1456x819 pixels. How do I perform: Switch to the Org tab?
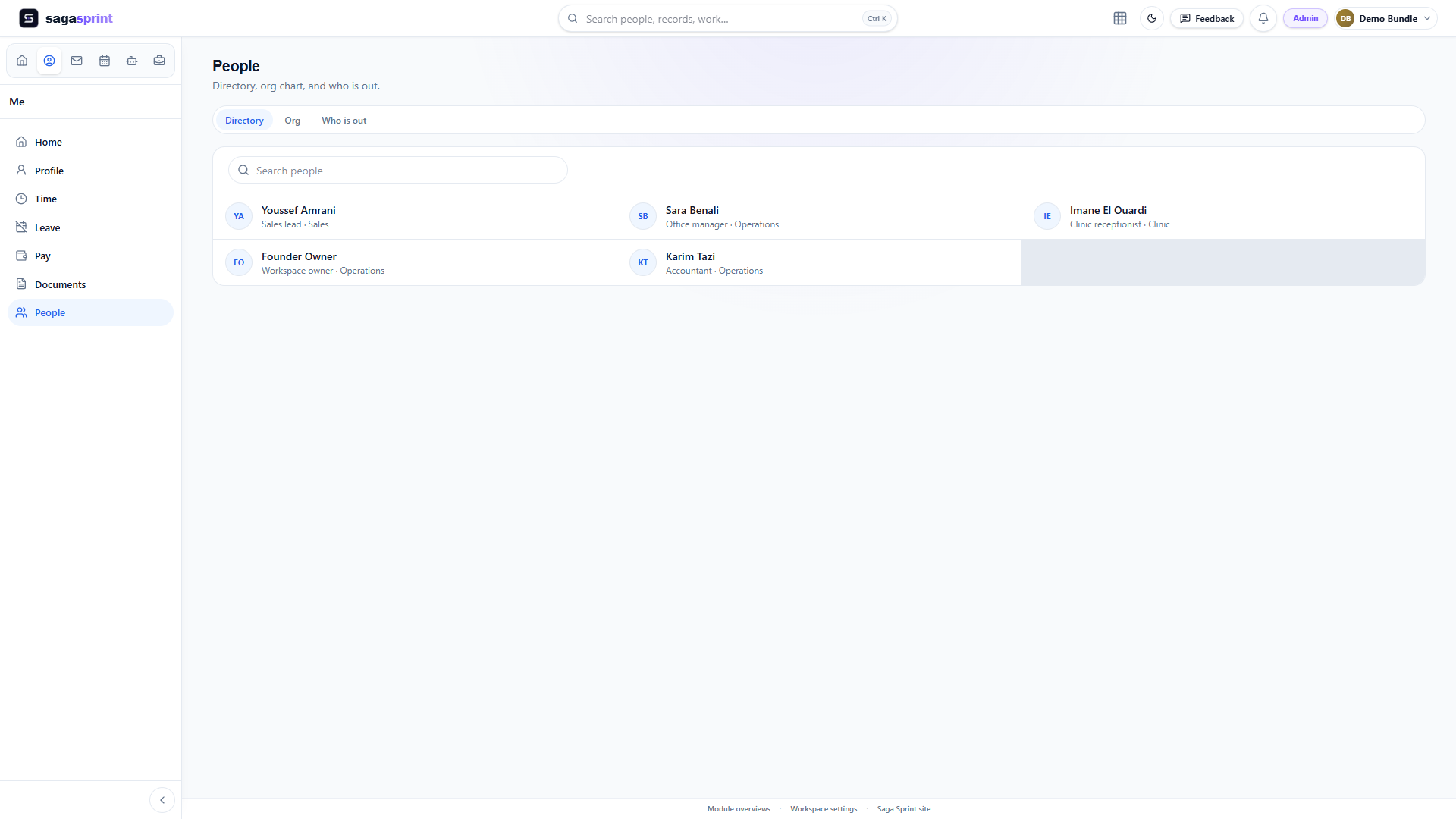(x=293, y=121)
